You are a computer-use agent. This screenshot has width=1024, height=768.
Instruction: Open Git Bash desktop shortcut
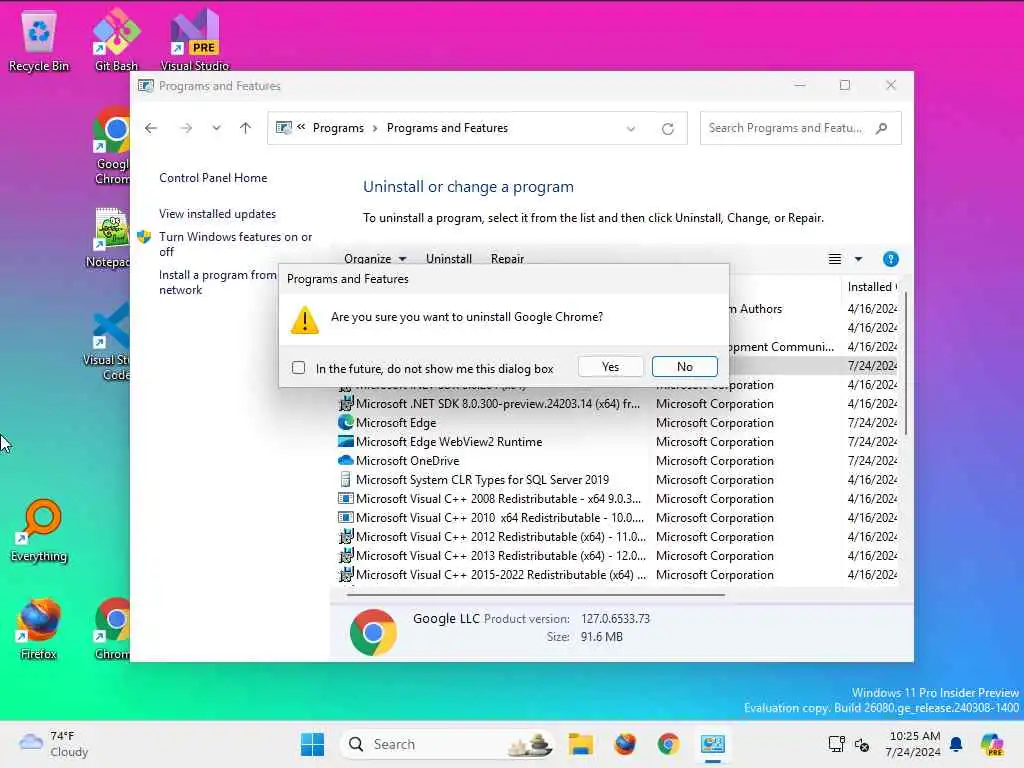(x=116, y=40)
